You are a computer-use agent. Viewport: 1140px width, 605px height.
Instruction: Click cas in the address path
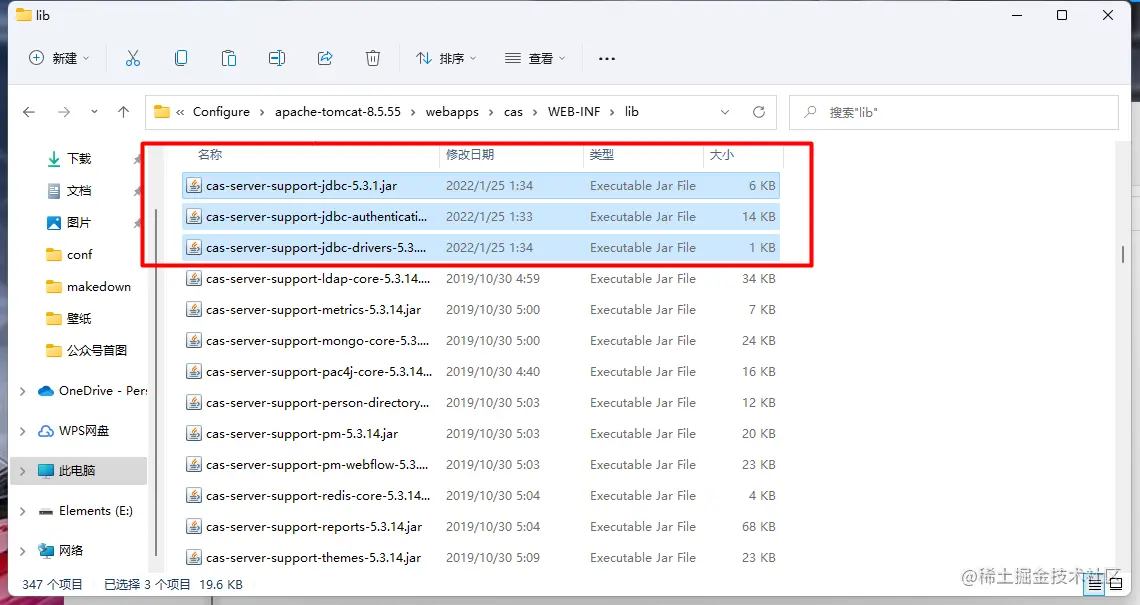513,112
